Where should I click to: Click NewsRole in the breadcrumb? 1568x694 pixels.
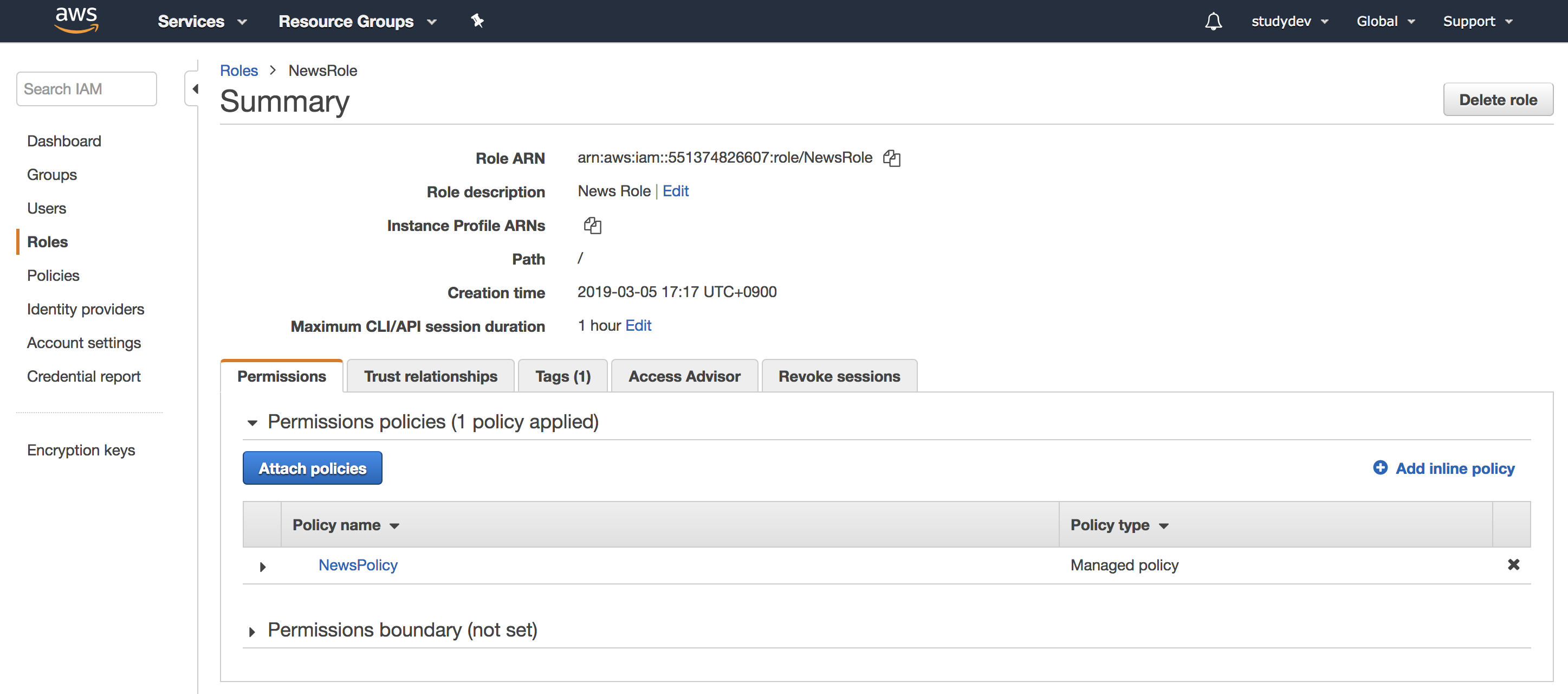(322, 70)
